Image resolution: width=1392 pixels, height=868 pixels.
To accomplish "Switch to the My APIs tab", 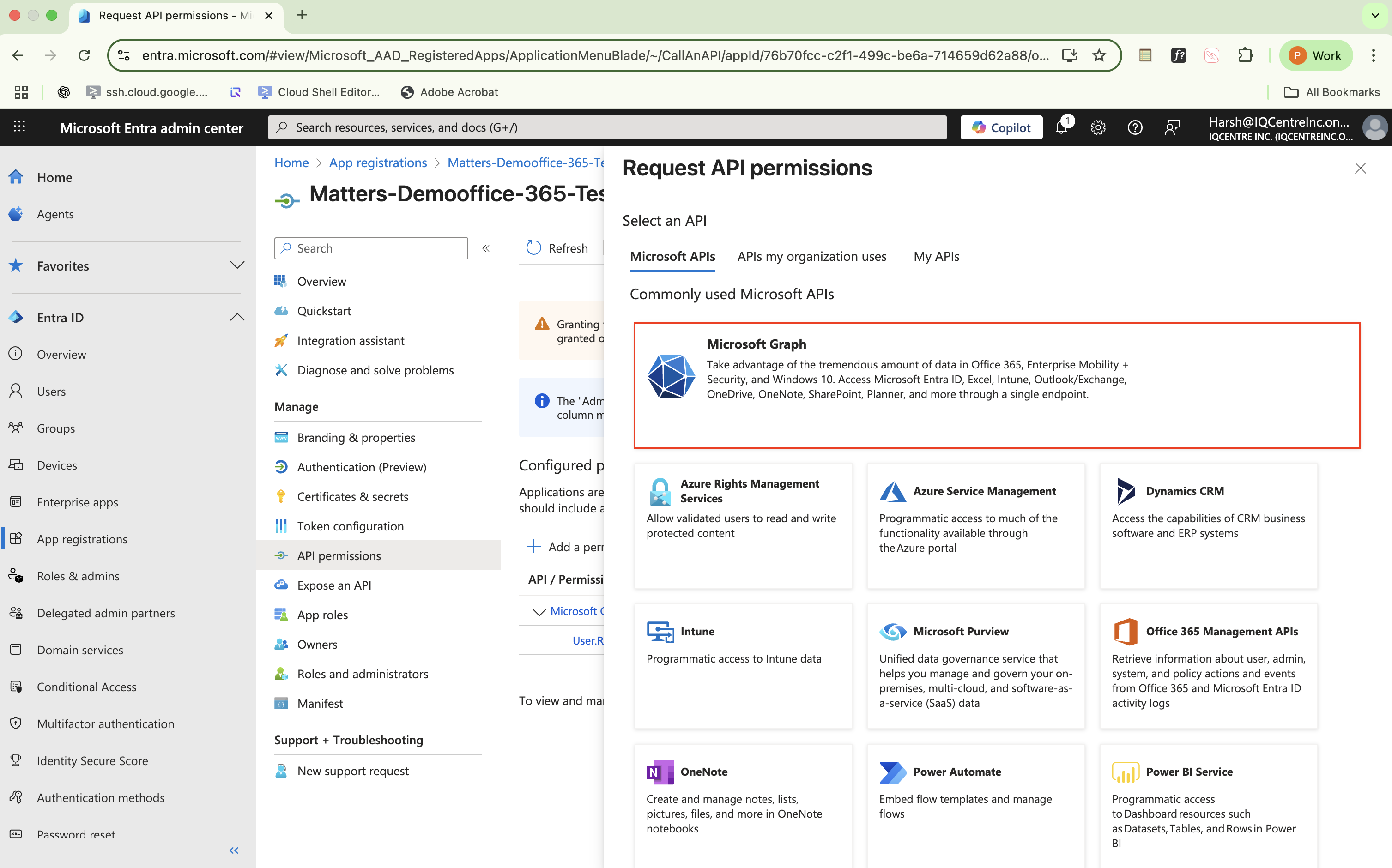I will coord(936,257).
